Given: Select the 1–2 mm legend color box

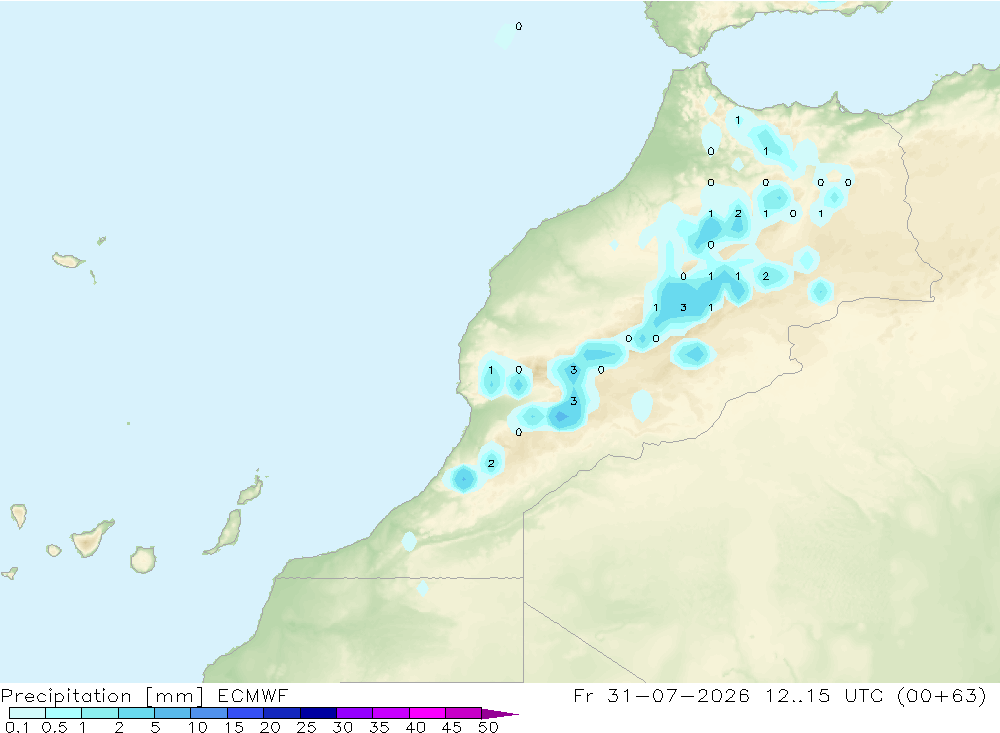Looking at the screenshot, I should 100,713.
